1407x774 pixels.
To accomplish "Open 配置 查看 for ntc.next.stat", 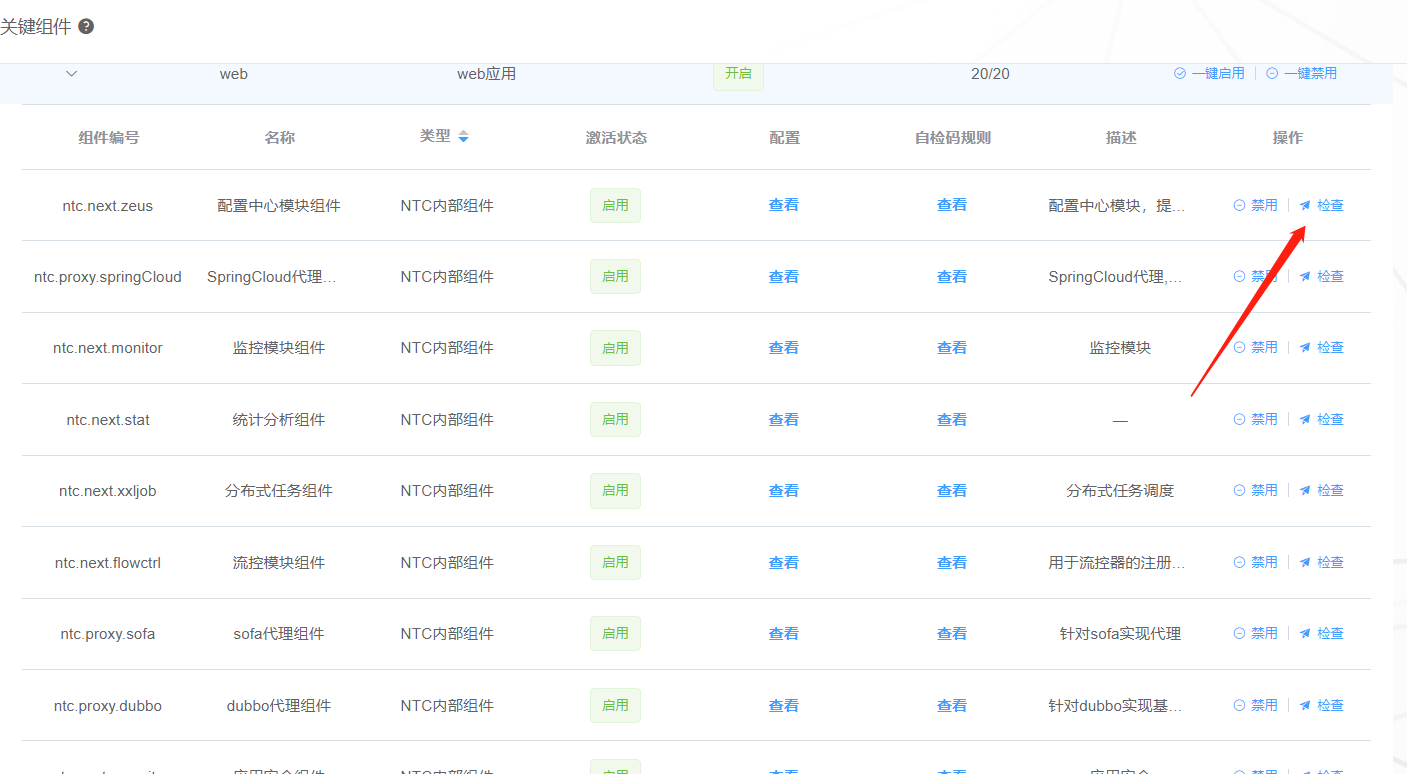I will point(784,419).
